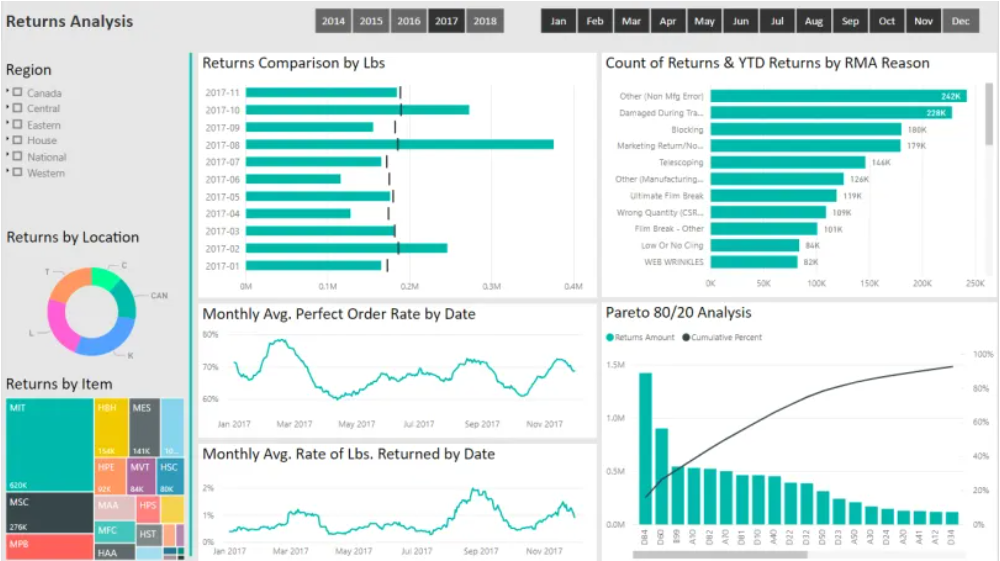Select the MPB tile in the treemap
Image resolution: width=1000 pixels, height=561 pixels.
click(50, 547)
